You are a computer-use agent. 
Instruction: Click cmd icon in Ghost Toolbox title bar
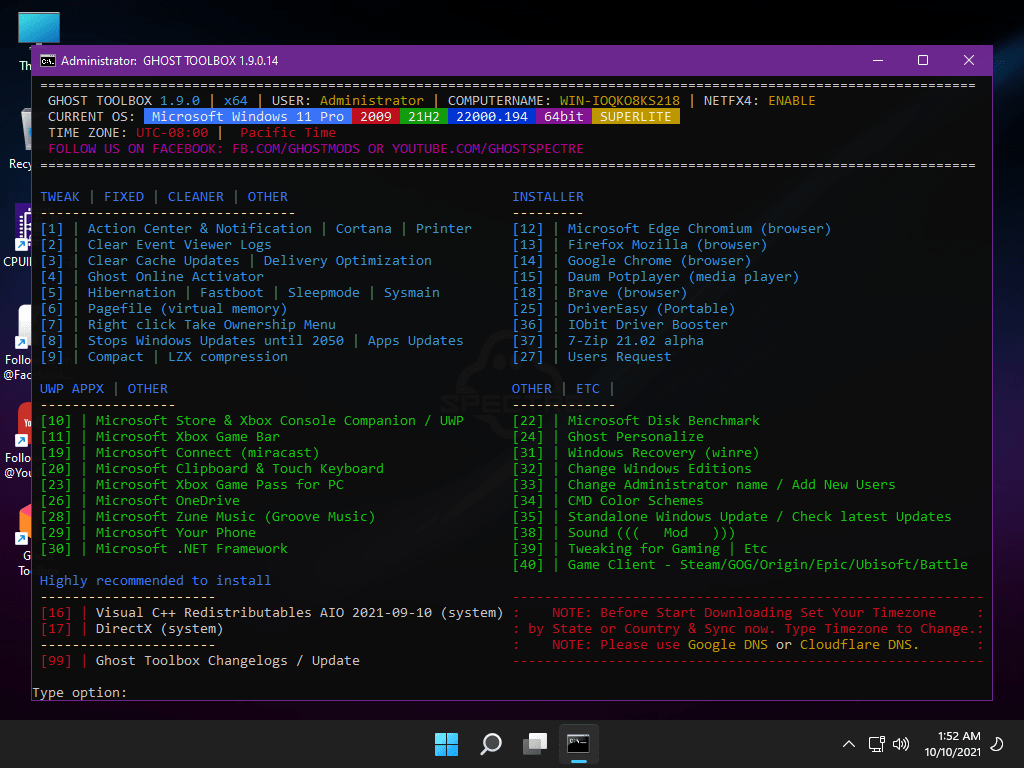click(48, 61)
